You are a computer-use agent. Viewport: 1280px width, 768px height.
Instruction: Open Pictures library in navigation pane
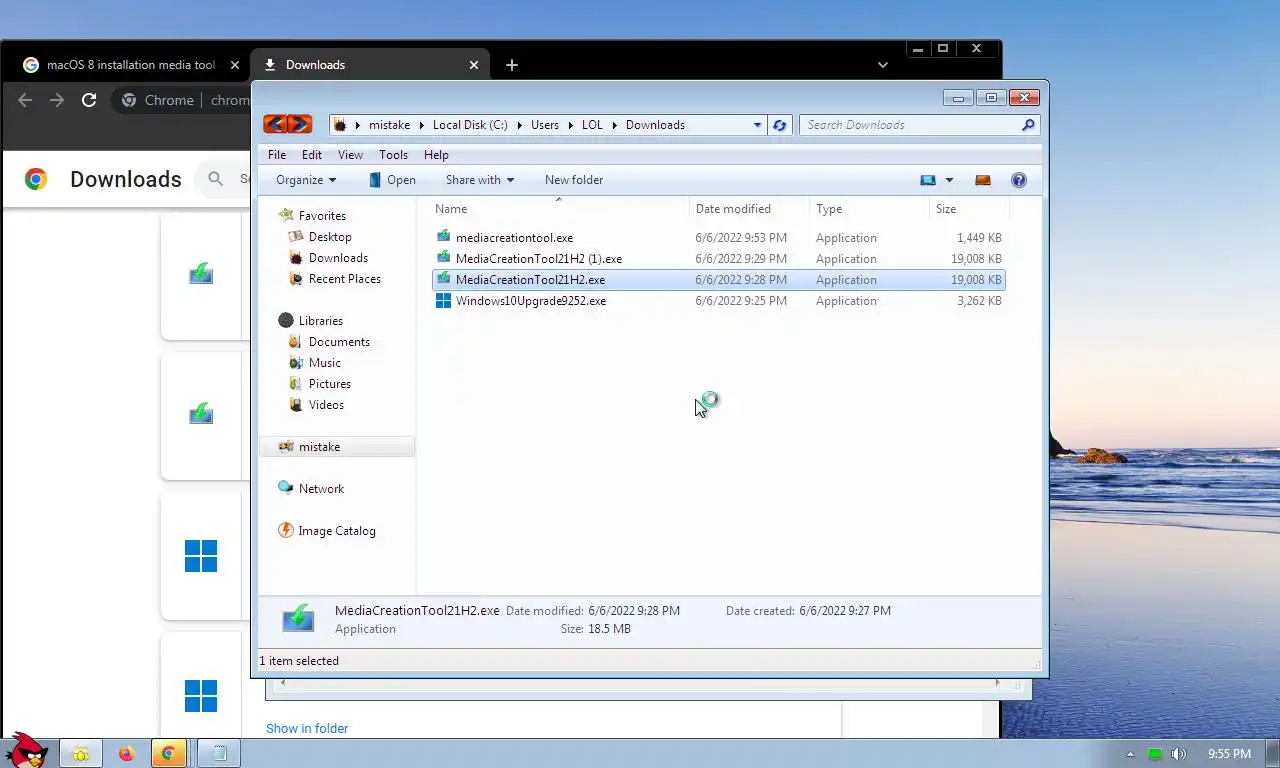click(330, 384)
